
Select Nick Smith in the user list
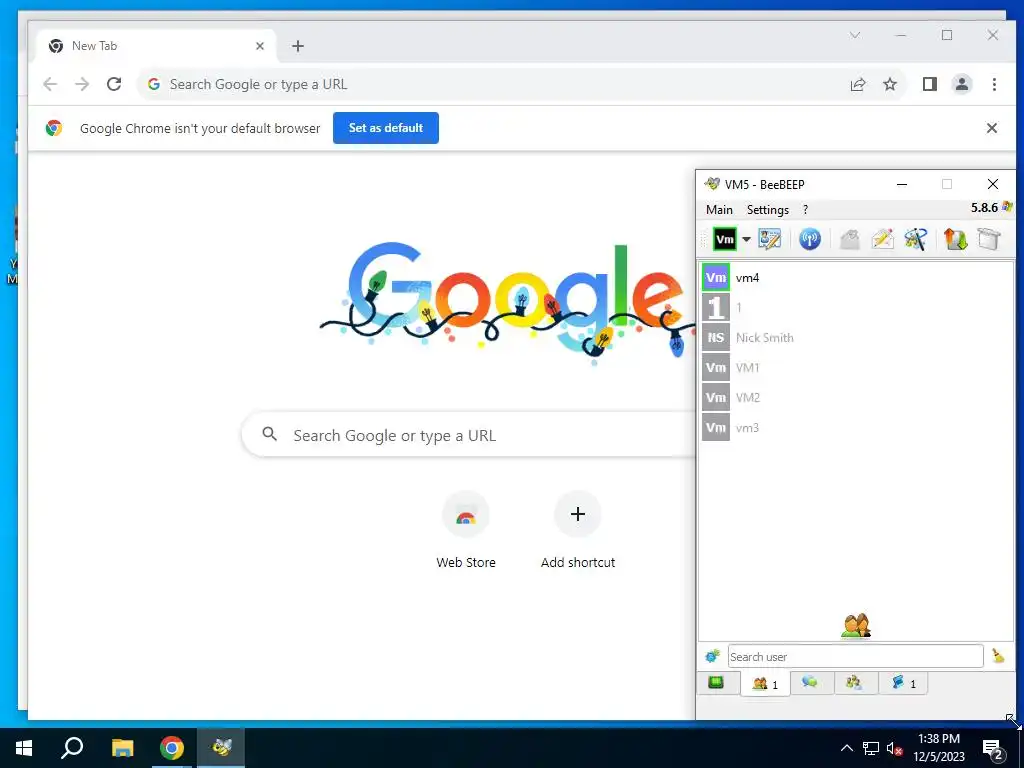click(856, 338)
